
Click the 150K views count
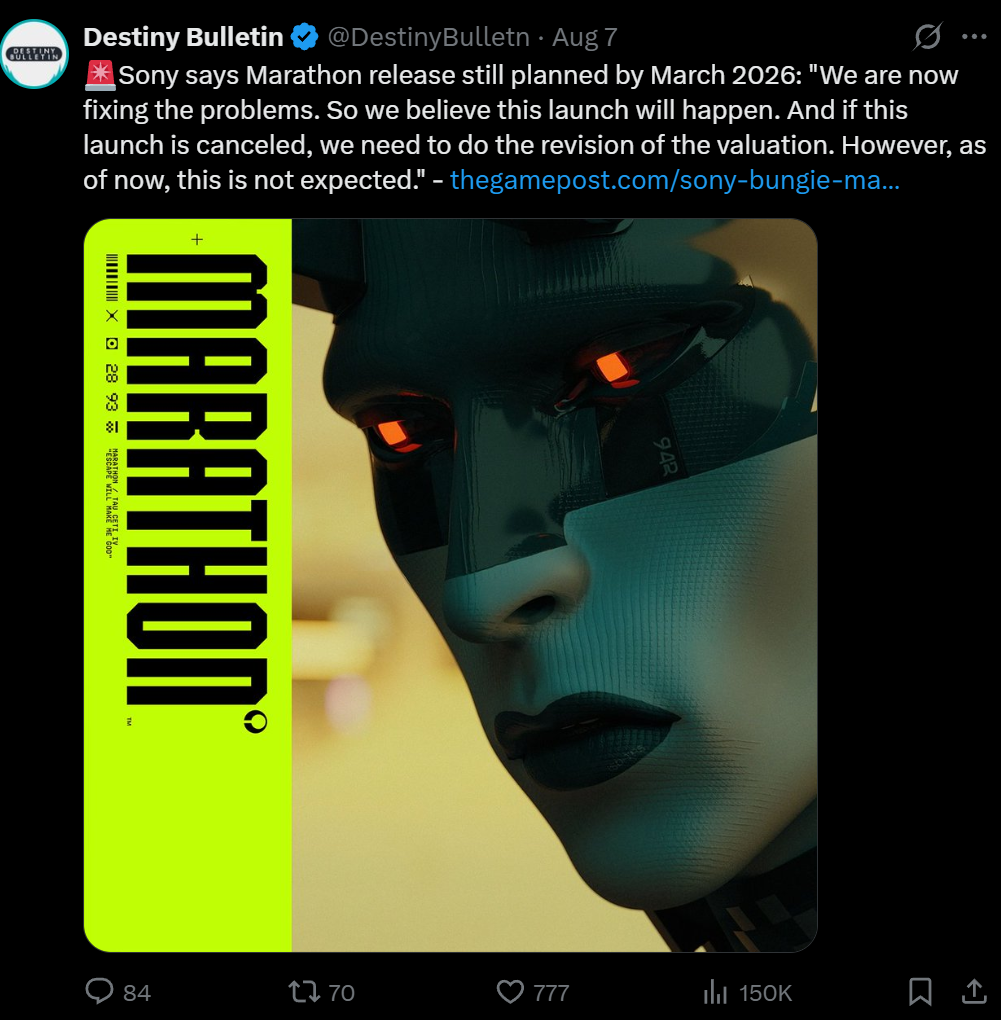pos(765,993)
